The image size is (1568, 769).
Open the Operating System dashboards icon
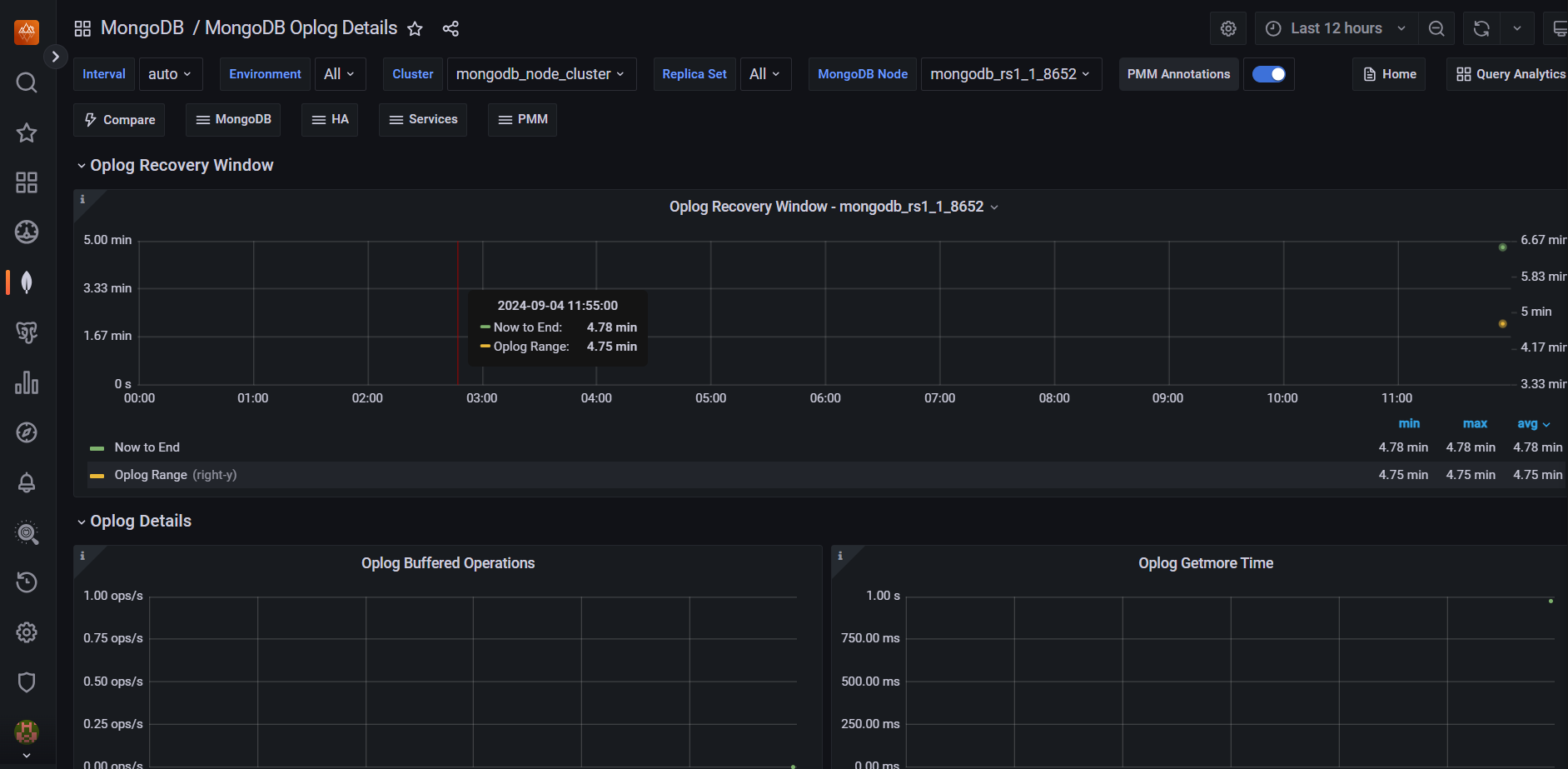pyautogui.click(x=27, y=232)
